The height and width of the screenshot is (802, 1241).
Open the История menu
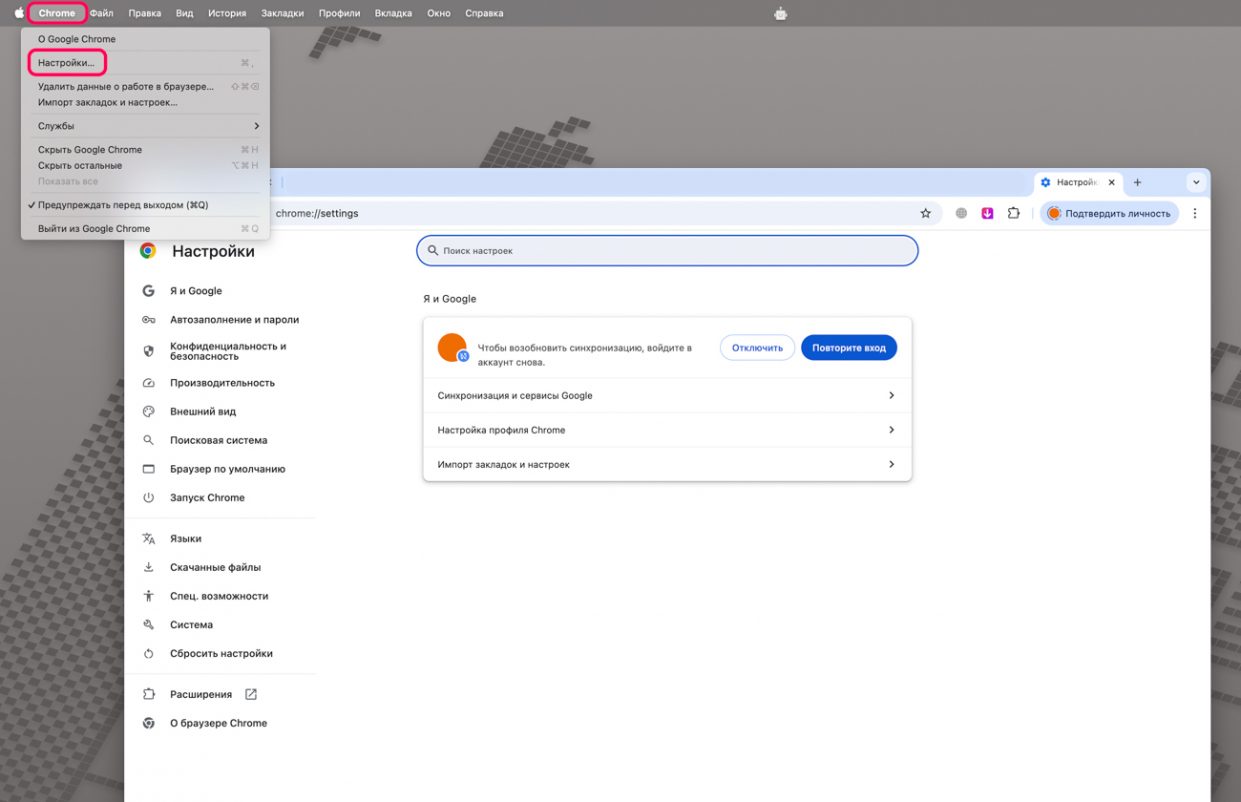pyautogui.click(x=227, y=13)
